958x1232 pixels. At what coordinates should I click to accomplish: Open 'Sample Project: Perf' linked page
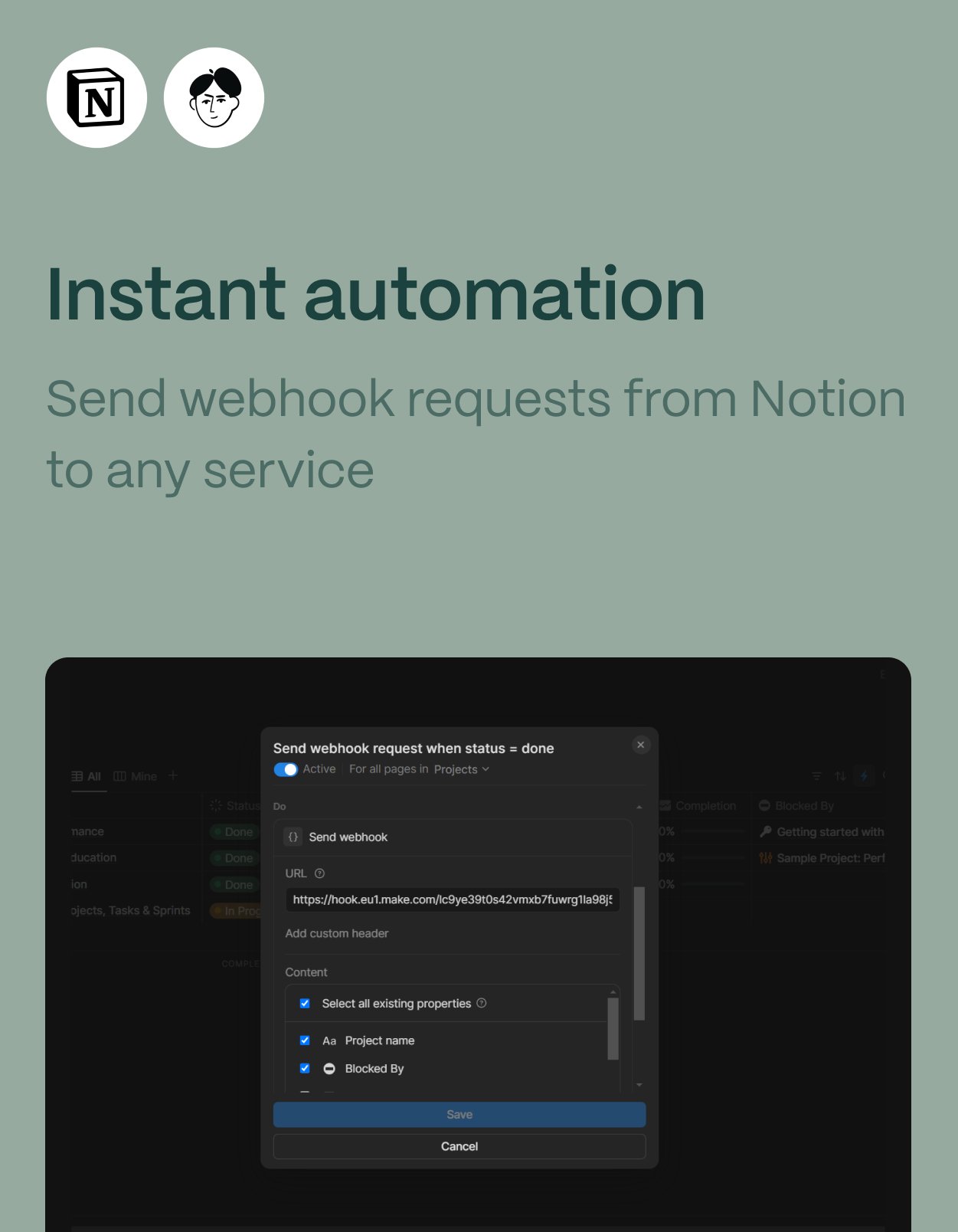[822, 858]
